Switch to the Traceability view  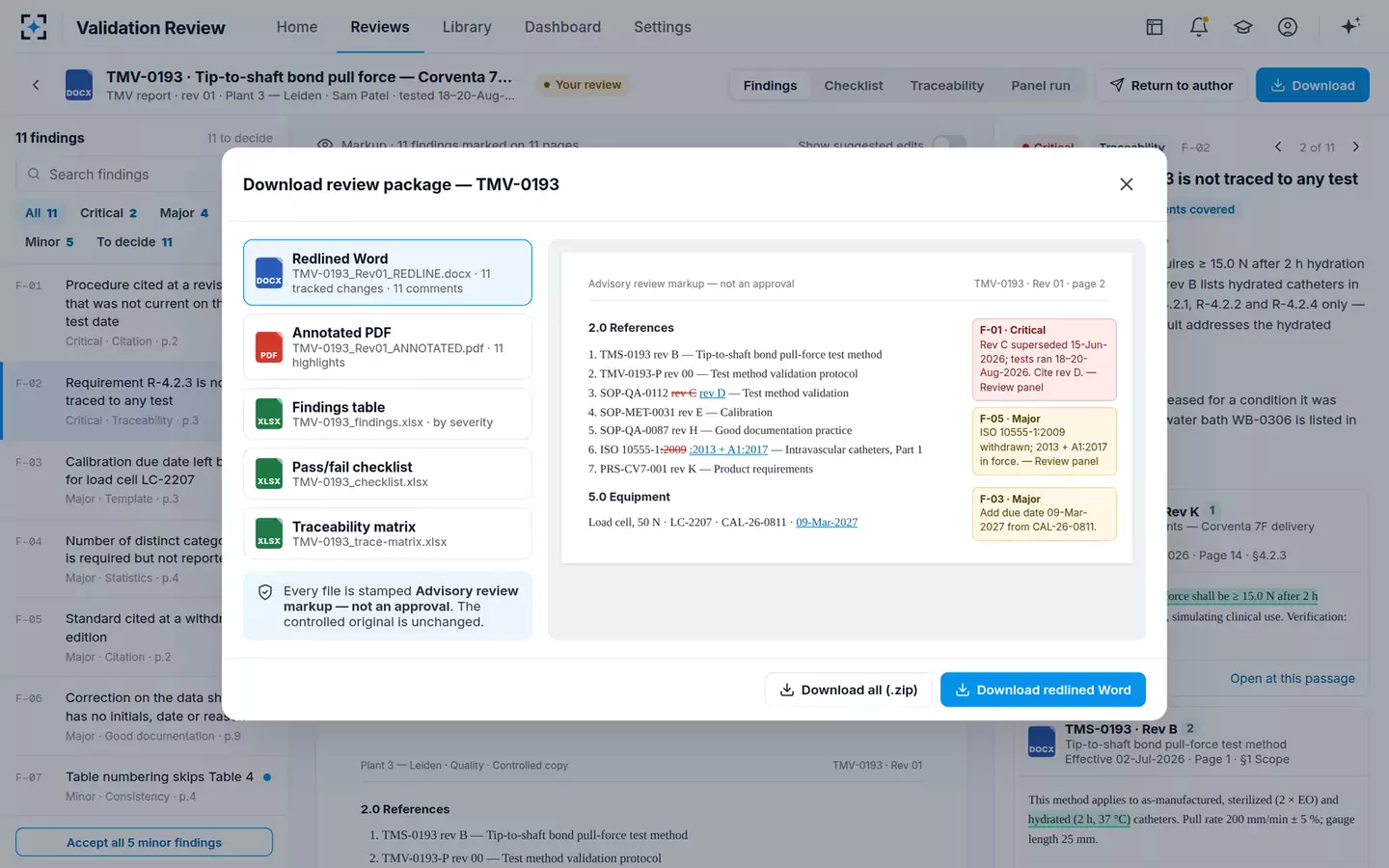click(947, 85)
